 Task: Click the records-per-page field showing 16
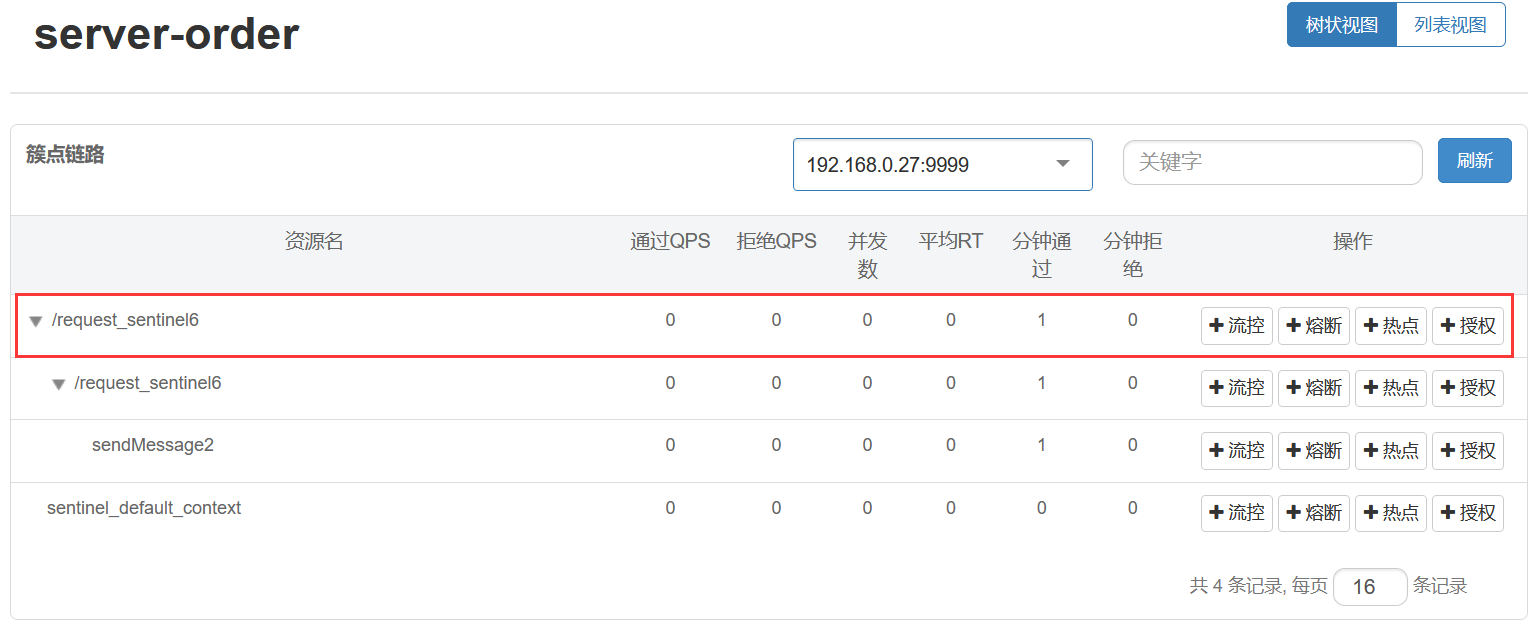(1370, 587)
